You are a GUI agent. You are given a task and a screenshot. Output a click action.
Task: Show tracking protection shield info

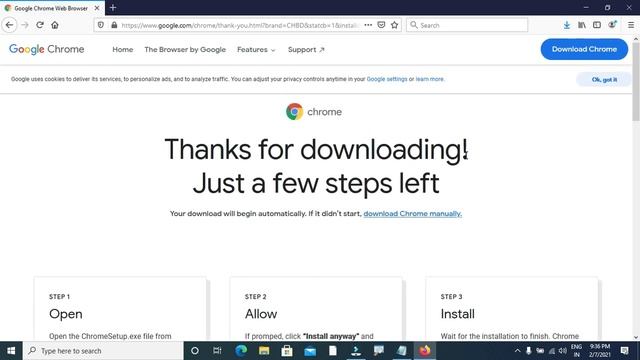(101, 25)
